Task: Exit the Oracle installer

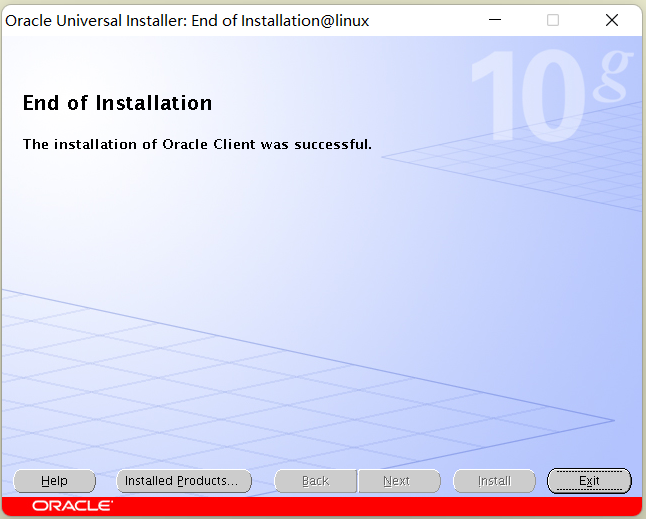Action: click(x=589, y=481)
